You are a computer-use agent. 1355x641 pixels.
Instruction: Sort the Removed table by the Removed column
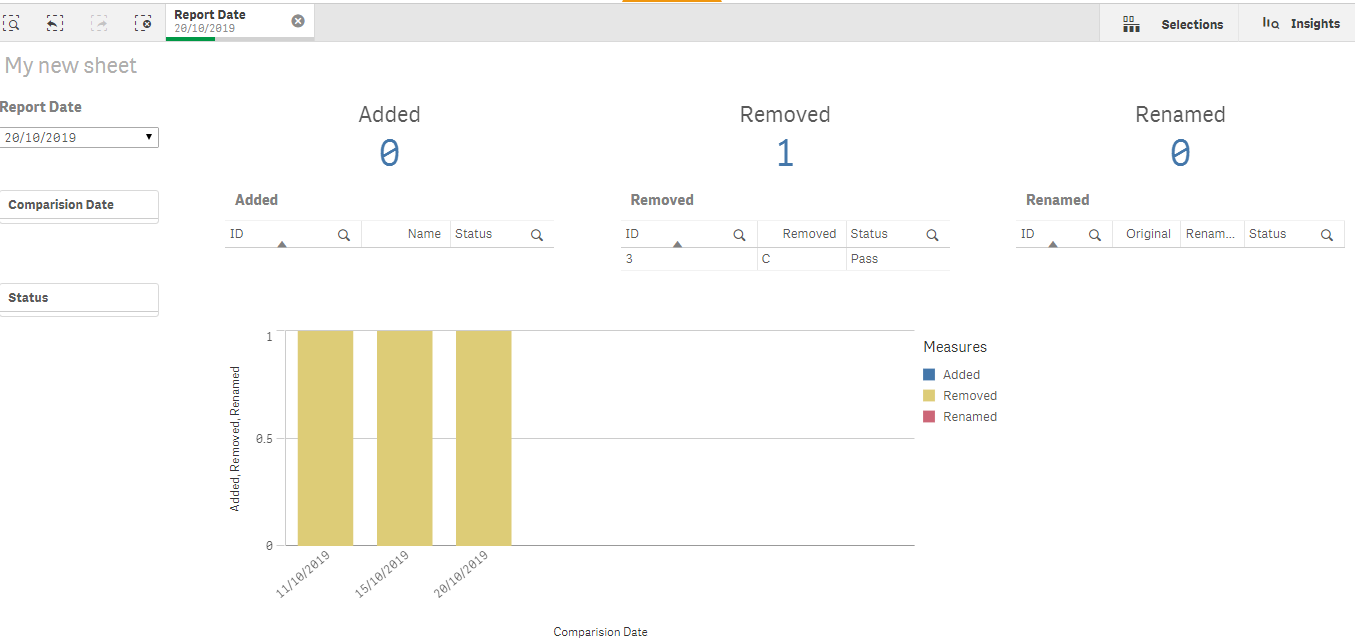pyautogui.click(x=808, y=234)
